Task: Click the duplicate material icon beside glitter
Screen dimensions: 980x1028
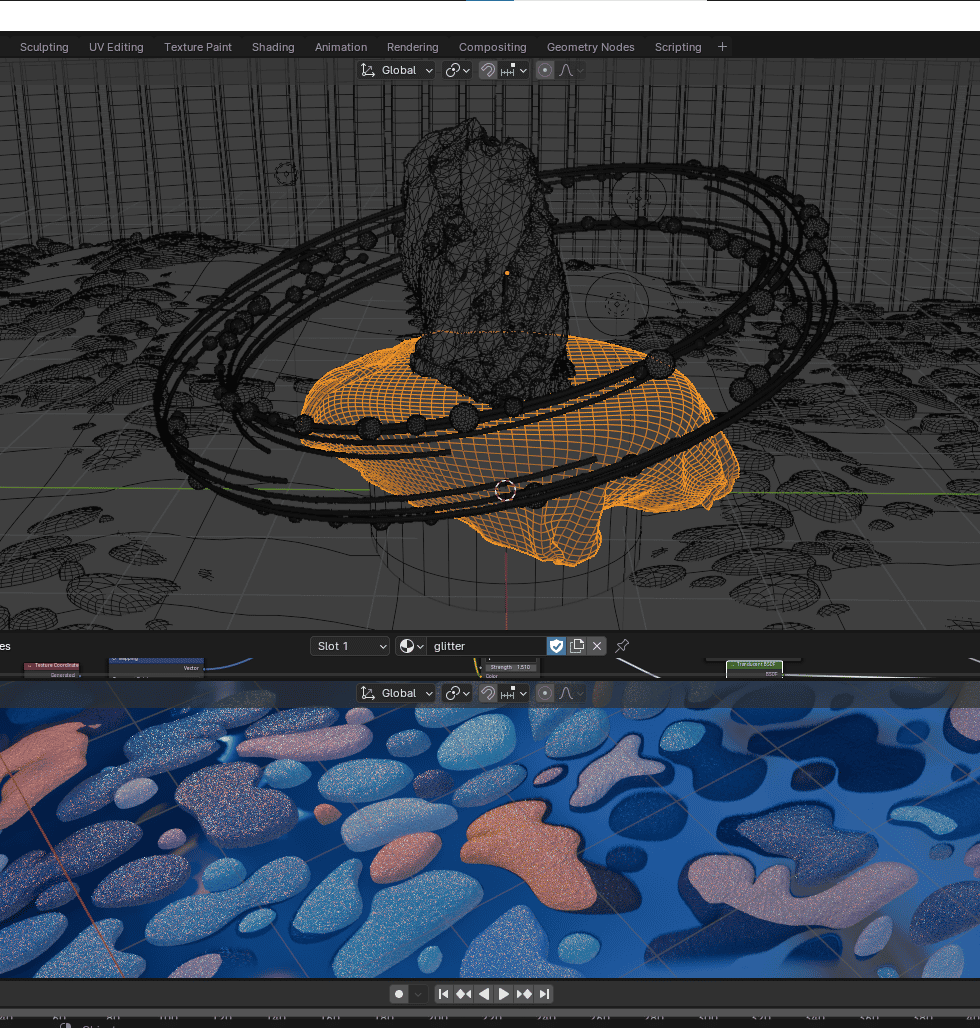Action: (x=577, y=646)
